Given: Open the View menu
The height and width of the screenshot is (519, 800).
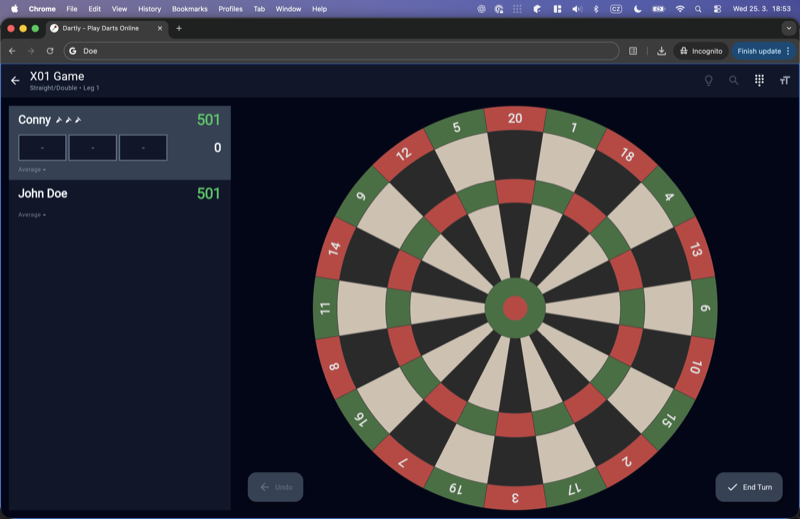Looking at the screenshot, I should pyautogui.click(x=119, y=9).
